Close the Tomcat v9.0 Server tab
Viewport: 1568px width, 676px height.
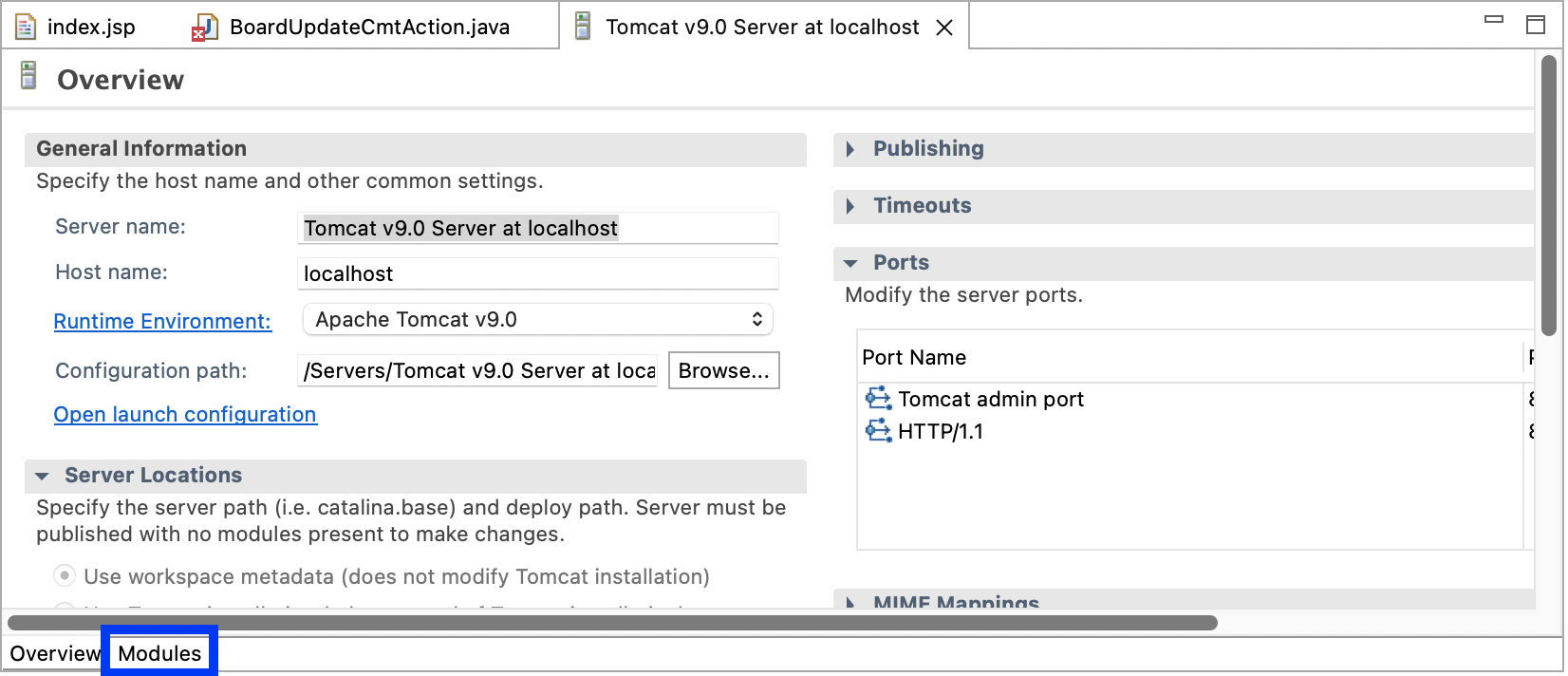pos(944,28)
